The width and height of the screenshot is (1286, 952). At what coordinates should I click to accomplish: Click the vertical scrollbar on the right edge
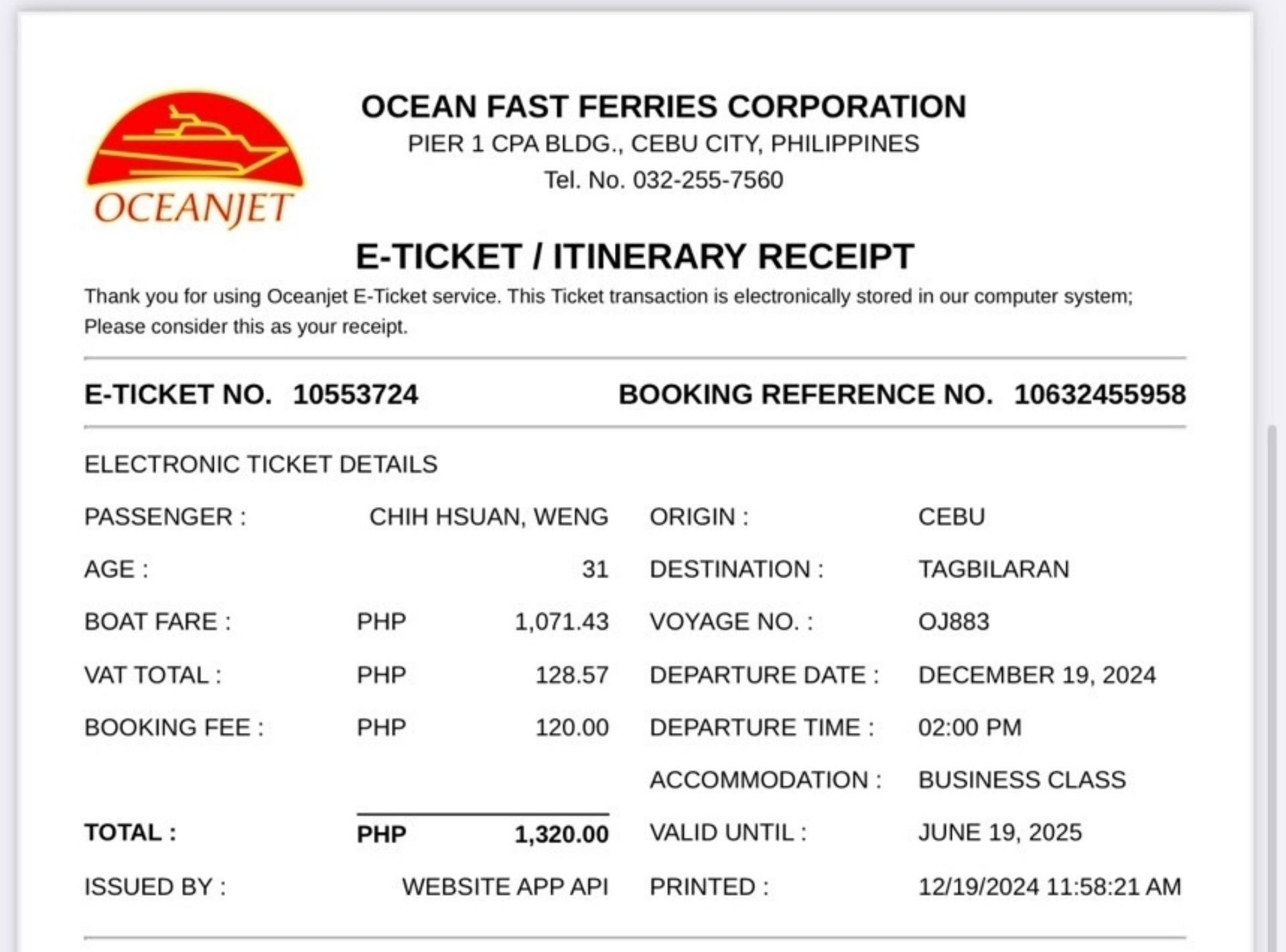click(1273, 688)
